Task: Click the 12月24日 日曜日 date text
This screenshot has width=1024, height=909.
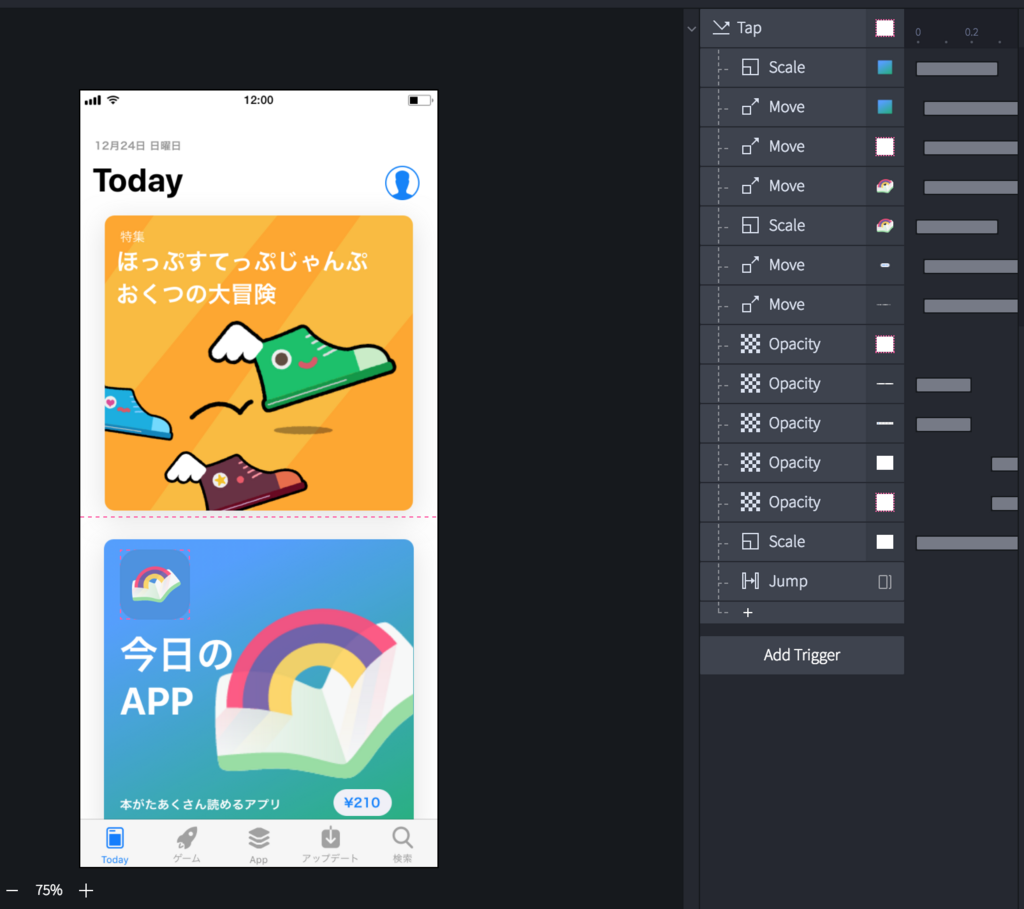Action: click(138, 146)
